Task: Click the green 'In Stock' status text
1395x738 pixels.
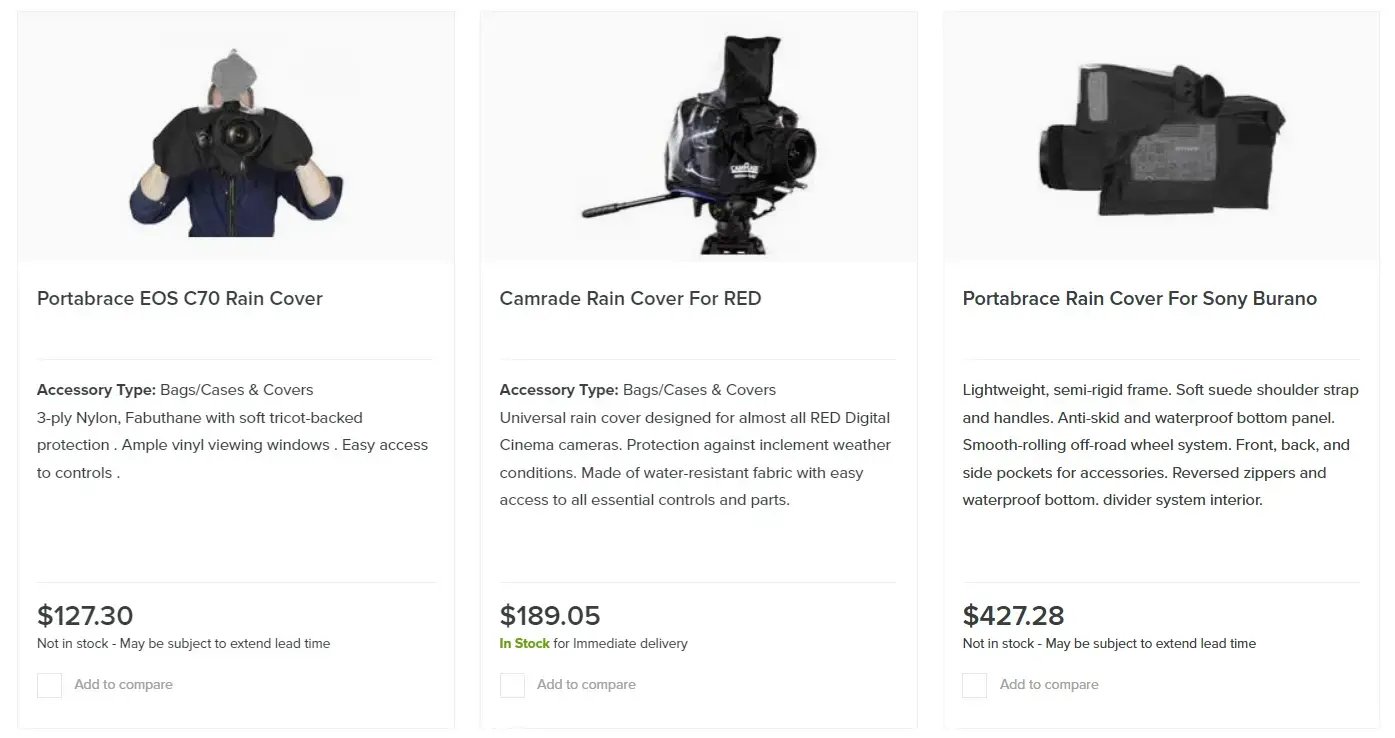Action: click(524, 644)
